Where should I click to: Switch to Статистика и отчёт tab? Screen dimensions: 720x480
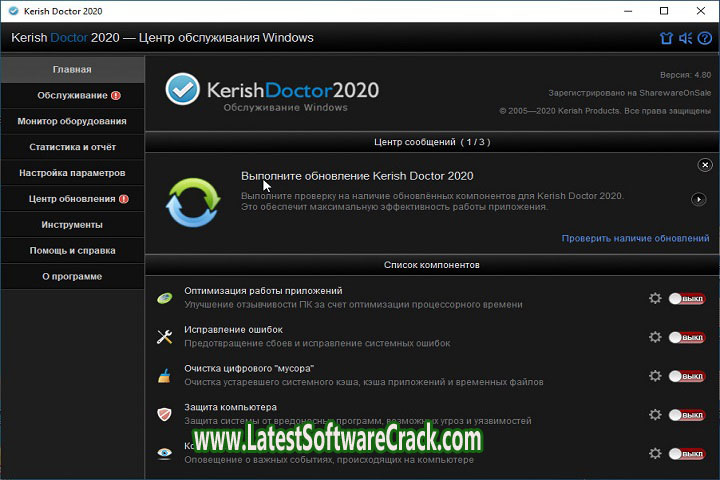coord(72,147)
